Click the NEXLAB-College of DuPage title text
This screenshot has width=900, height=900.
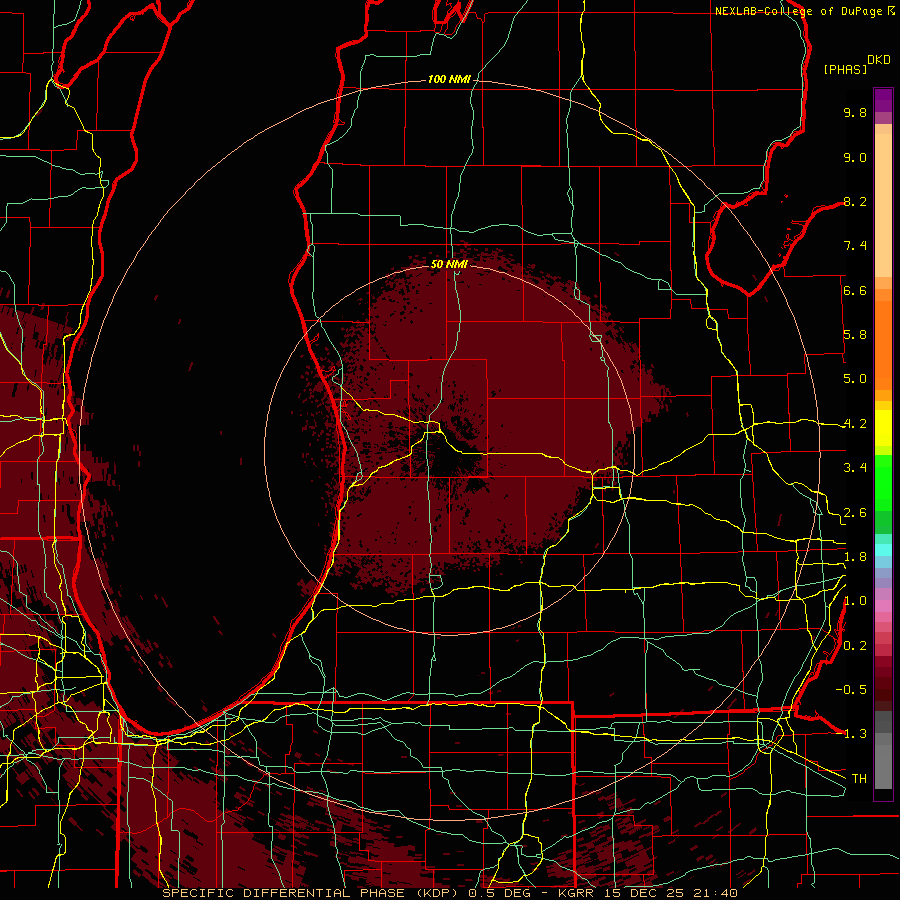(800, 11)
